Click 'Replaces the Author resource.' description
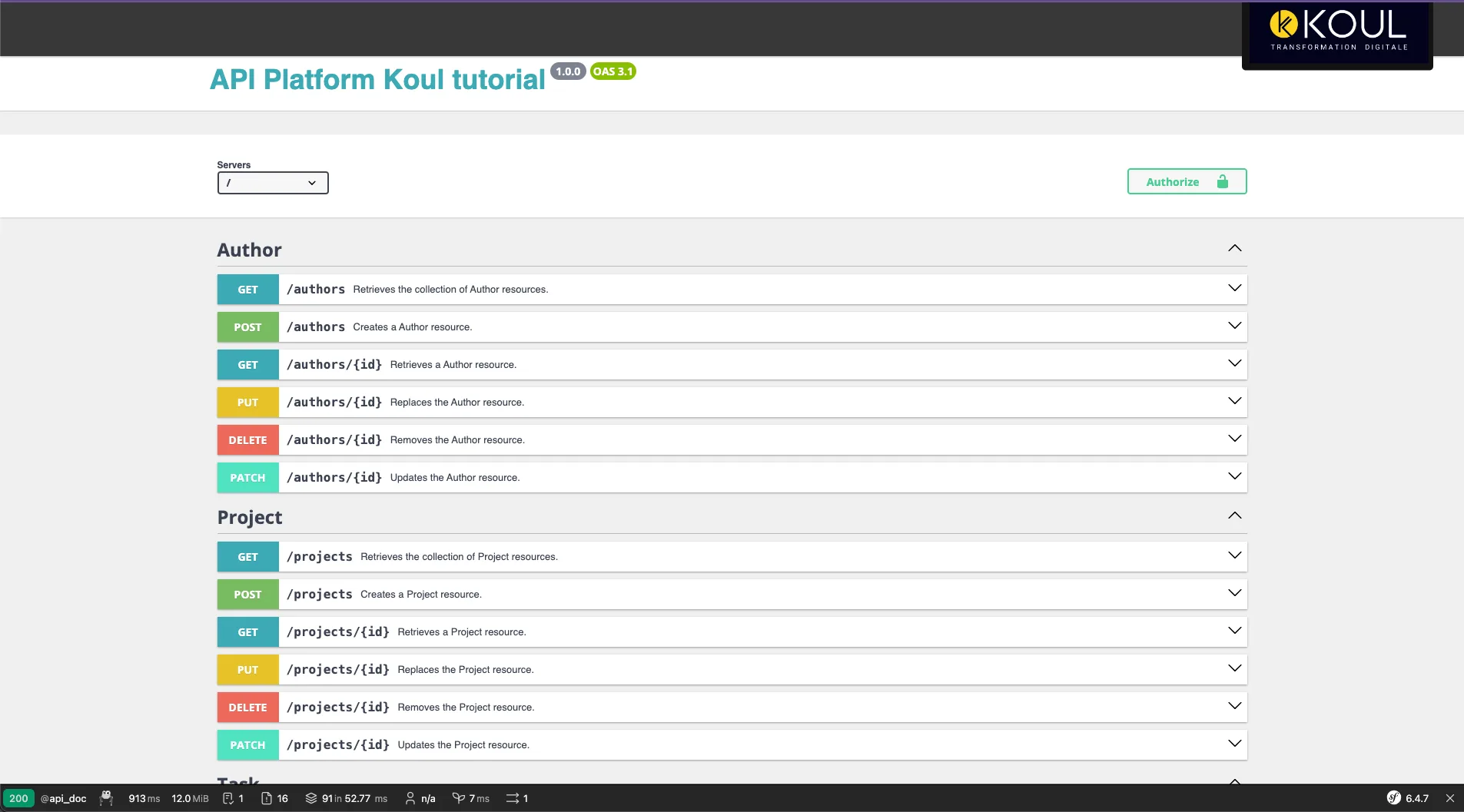 pos(457,403)
